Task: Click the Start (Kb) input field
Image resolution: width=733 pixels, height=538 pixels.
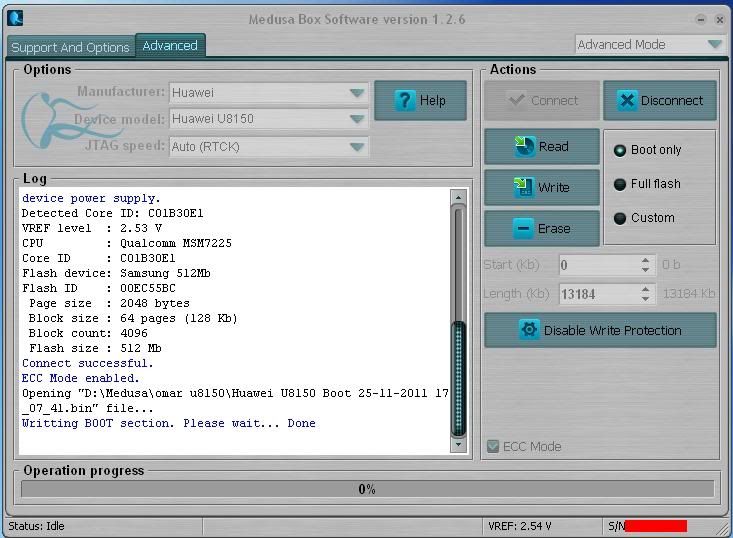Action: (600, 265)
